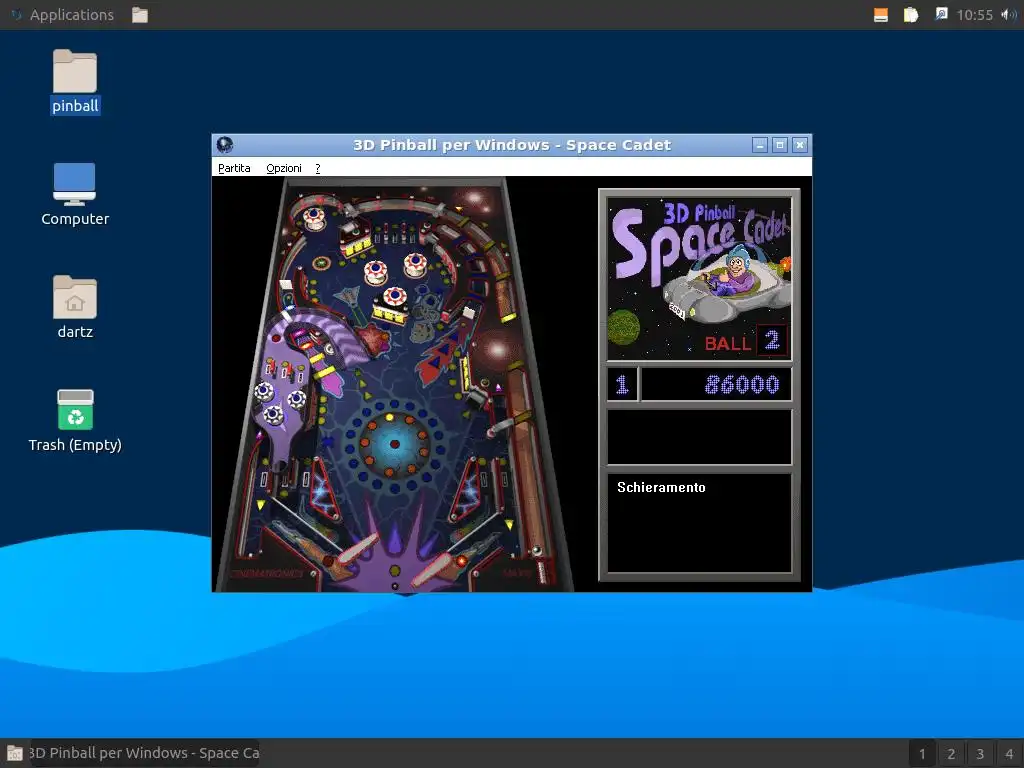This screenshot has height=768, width=1024.
Task: Select the Computer desktop icon
Action: (x=75, y=194)
